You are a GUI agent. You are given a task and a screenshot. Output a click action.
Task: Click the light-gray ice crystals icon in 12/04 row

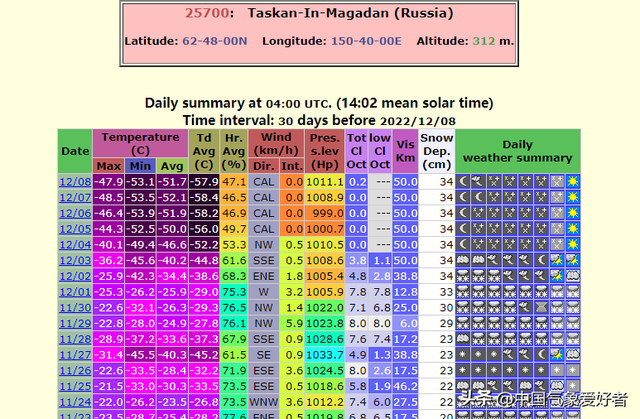557,244
